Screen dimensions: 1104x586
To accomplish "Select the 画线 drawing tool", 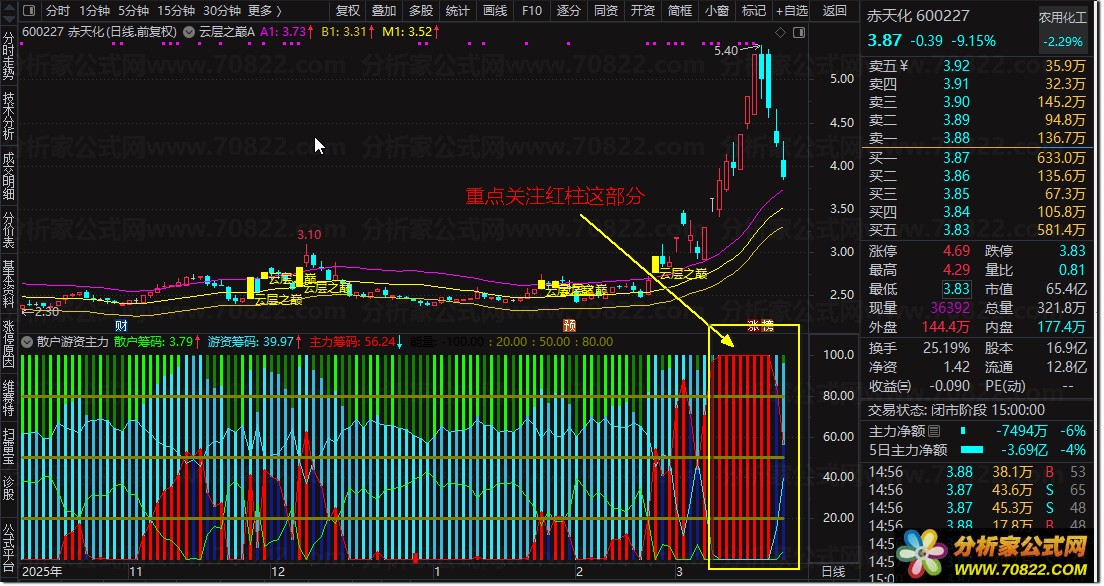I will click(495, 11).
